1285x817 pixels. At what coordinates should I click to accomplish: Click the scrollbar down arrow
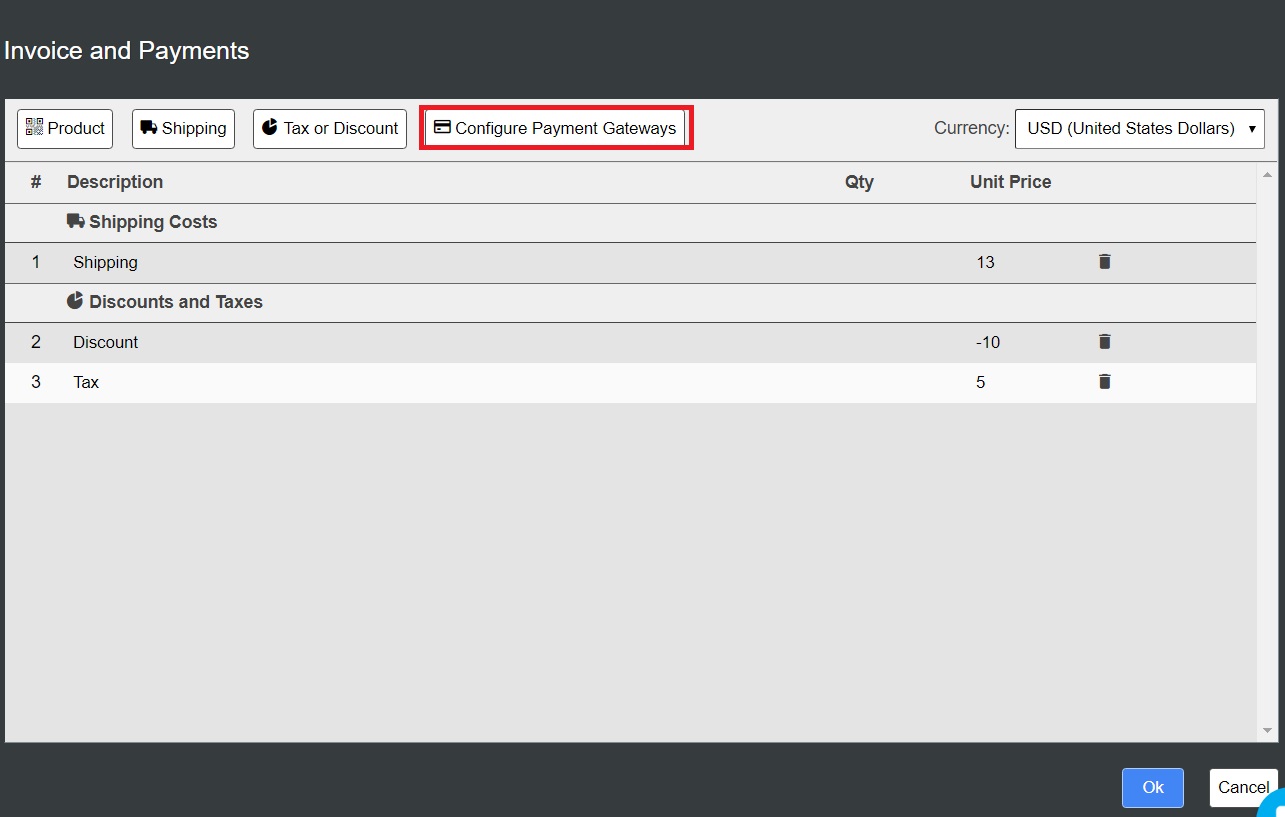point(1267,731)
